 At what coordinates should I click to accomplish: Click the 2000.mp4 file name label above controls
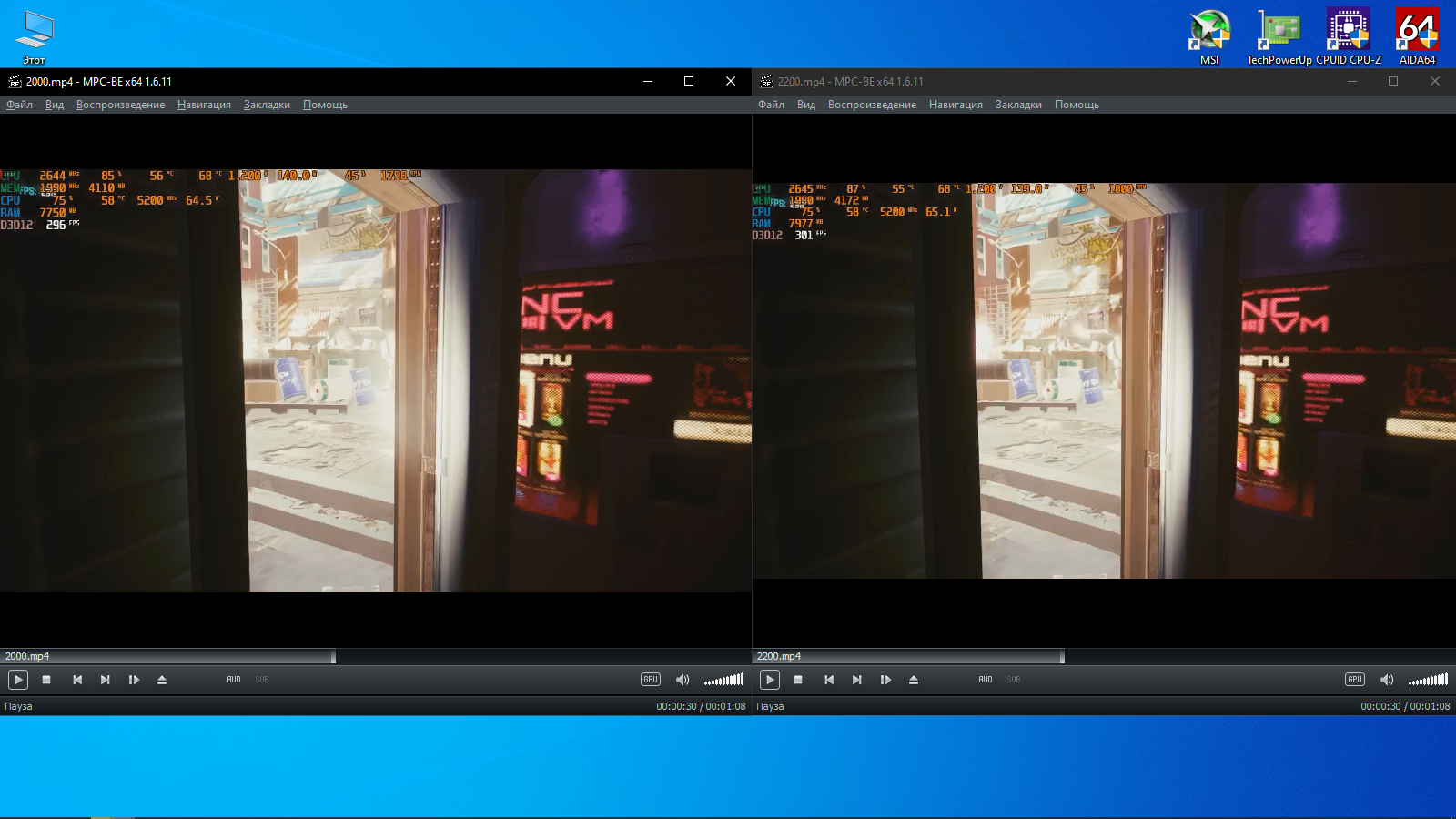click(x=27, y=656)
